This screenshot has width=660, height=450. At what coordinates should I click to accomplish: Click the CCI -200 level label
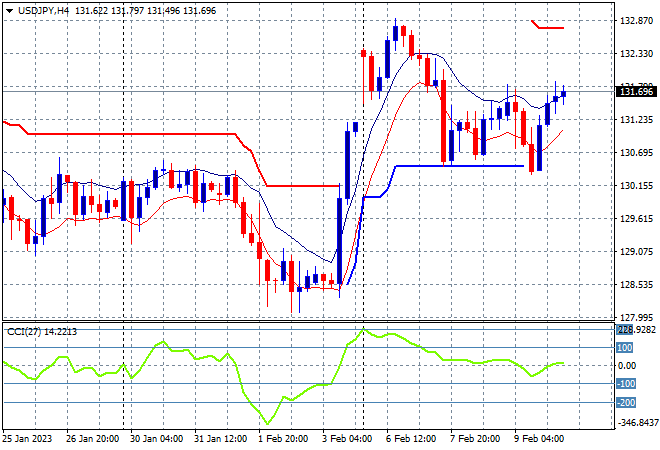click(x=626, y=403)
